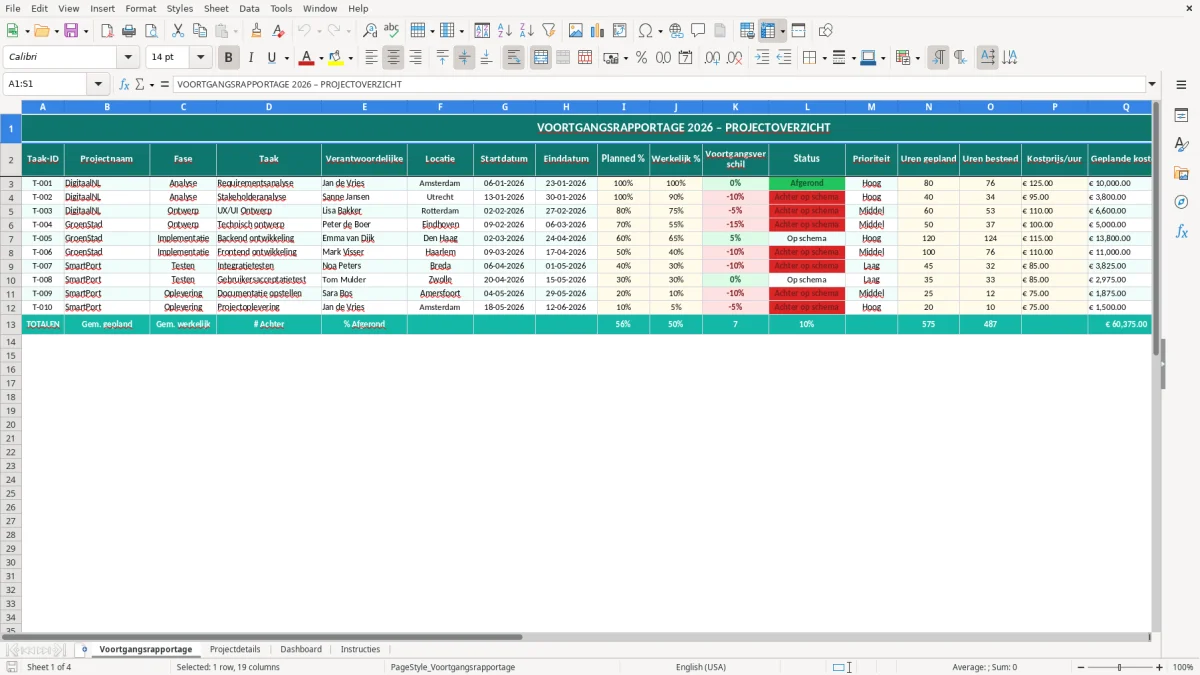Image resolution: width=1200 pixels, height=675 pixels.
Task: Click Insert Chart icon
Action: coord(598,31)
